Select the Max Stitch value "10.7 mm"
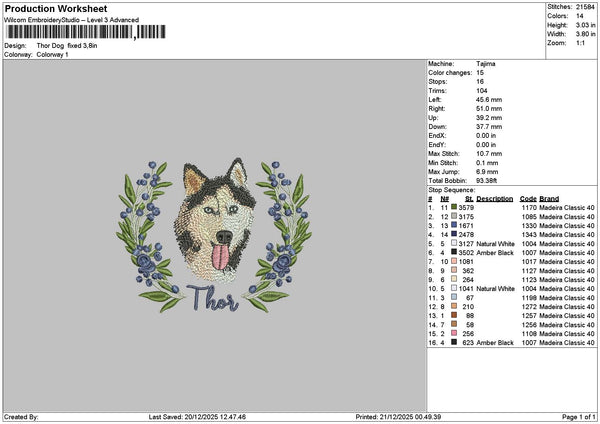This screenshot has height=424, width=600. click(x=489, y=154)
